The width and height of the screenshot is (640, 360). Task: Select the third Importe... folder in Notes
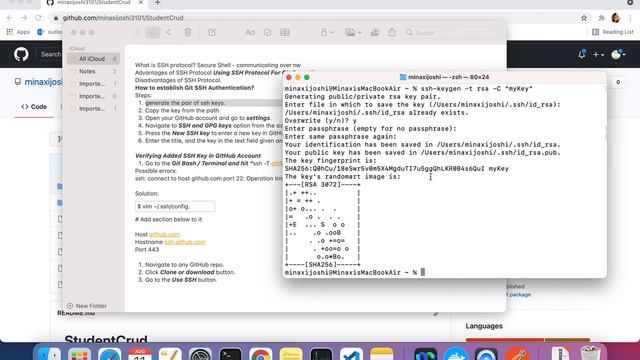(93, 109)
